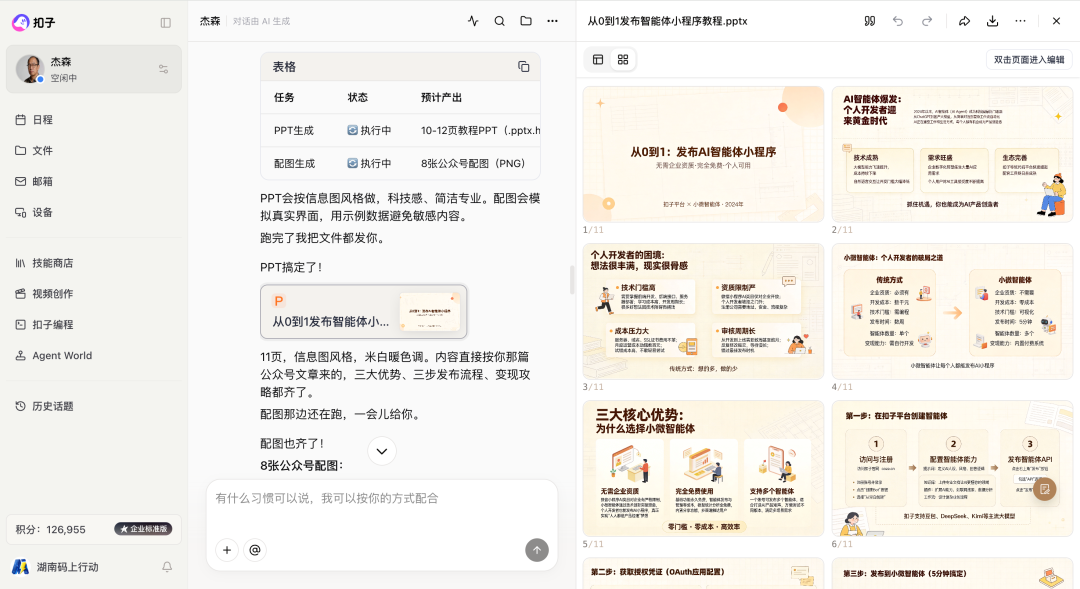This screenshot has width=1080, height=589.
Task: Select slide 1 title thumbnail
Action: click(703, 154)
